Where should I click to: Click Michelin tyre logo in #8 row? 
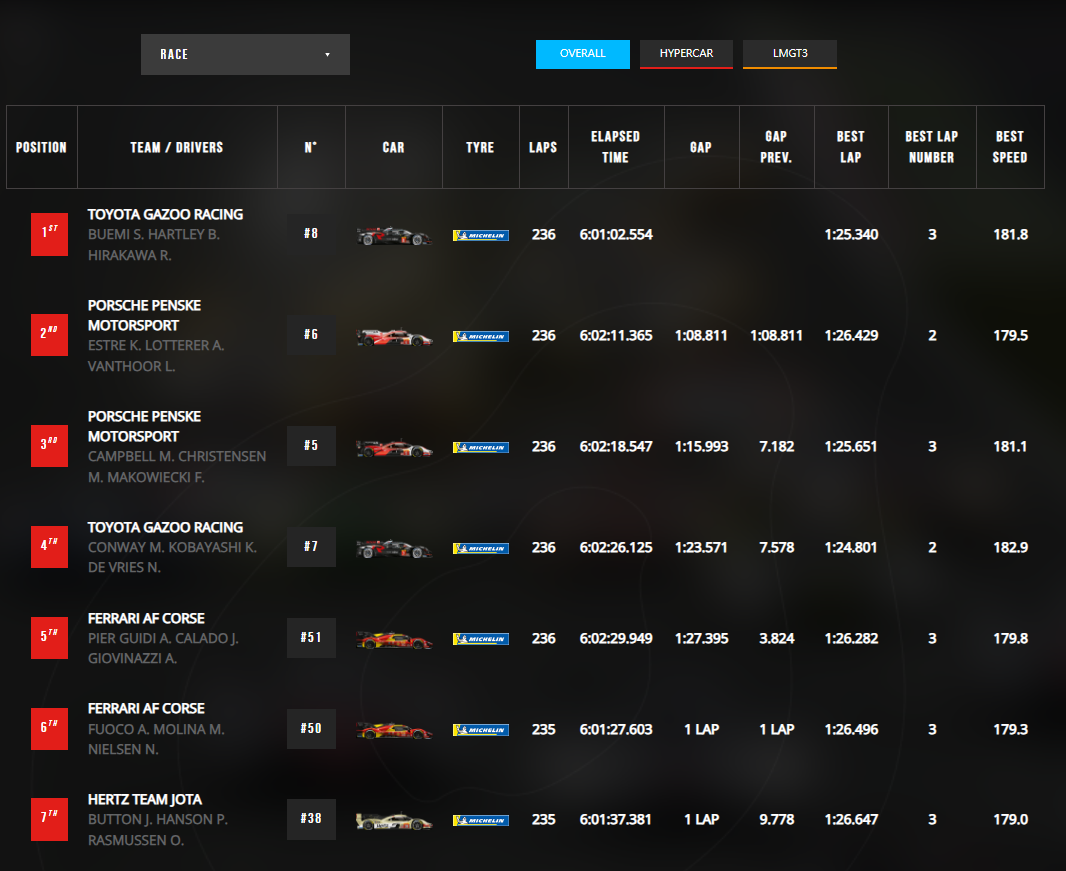(481, 235)
